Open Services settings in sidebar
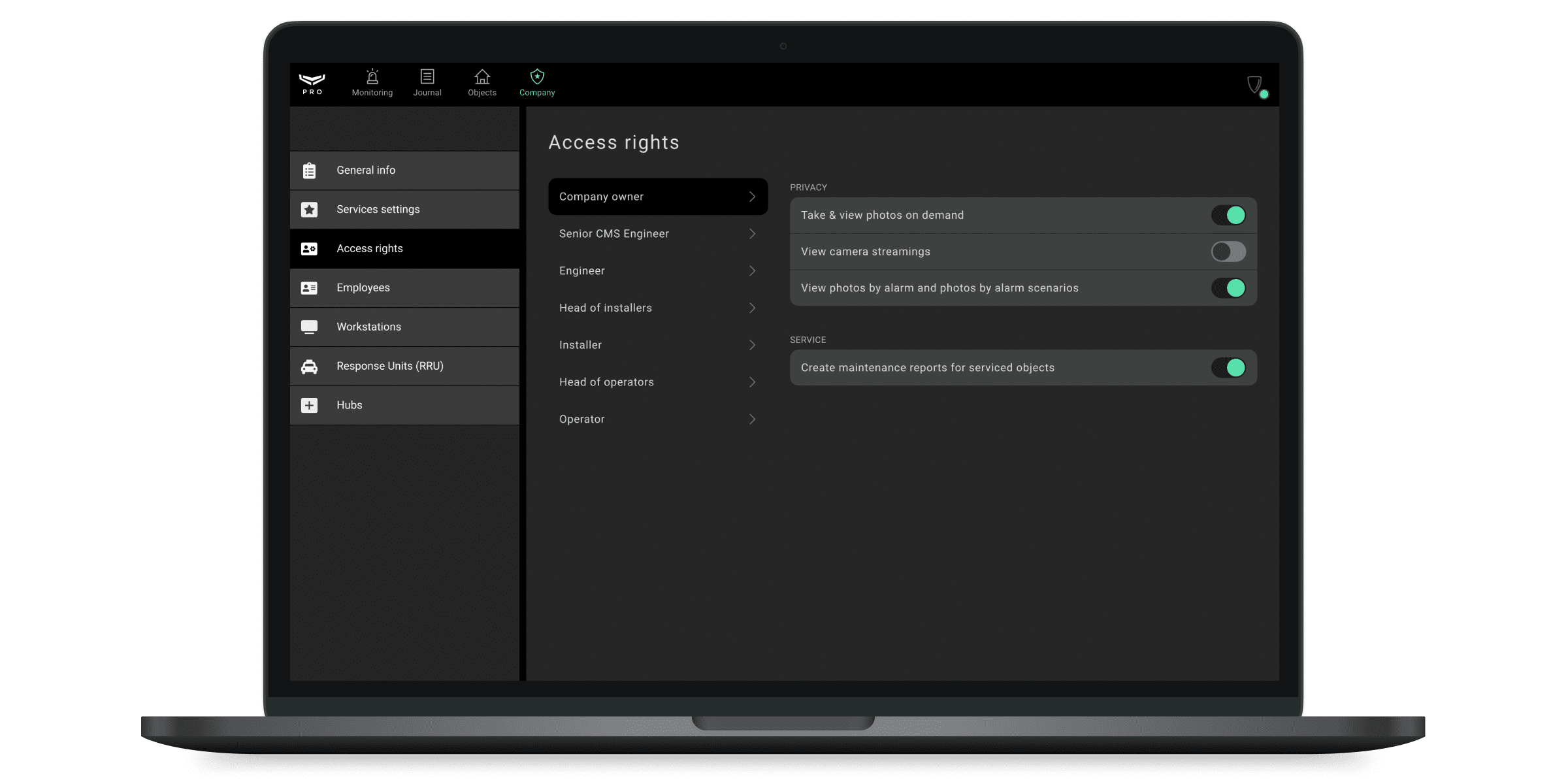1568x784 pixels. click(404, 209)
